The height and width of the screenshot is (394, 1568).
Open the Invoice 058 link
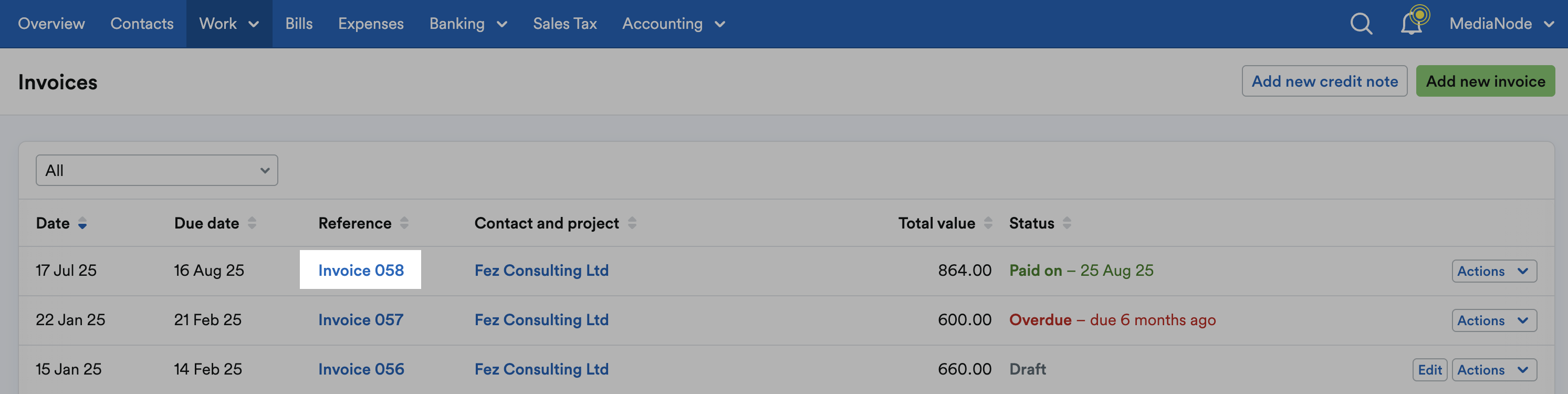(x=361, y=271)
